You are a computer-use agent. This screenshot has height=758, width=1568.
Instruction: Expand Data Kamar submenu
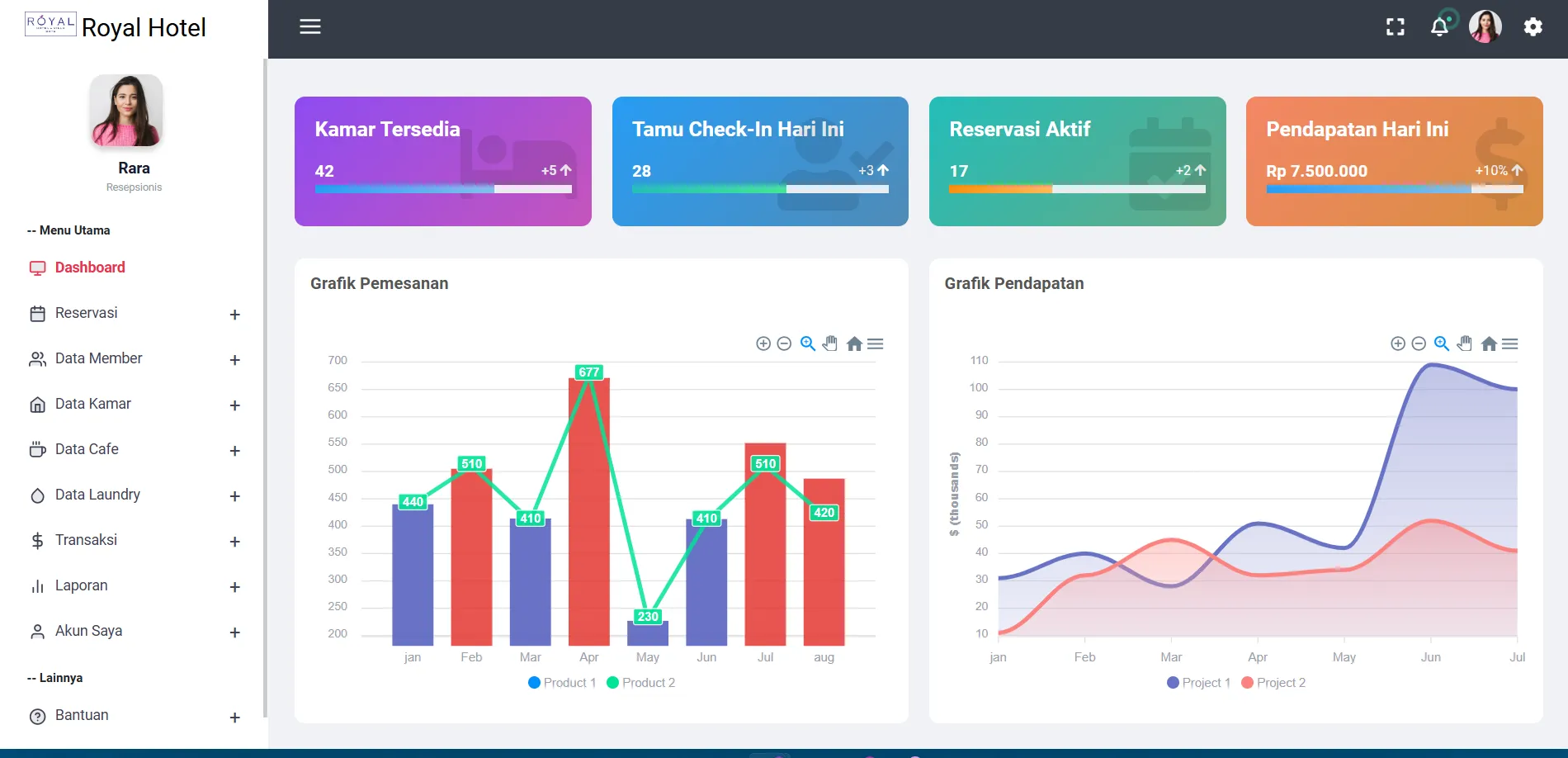[x=234, y=405]
